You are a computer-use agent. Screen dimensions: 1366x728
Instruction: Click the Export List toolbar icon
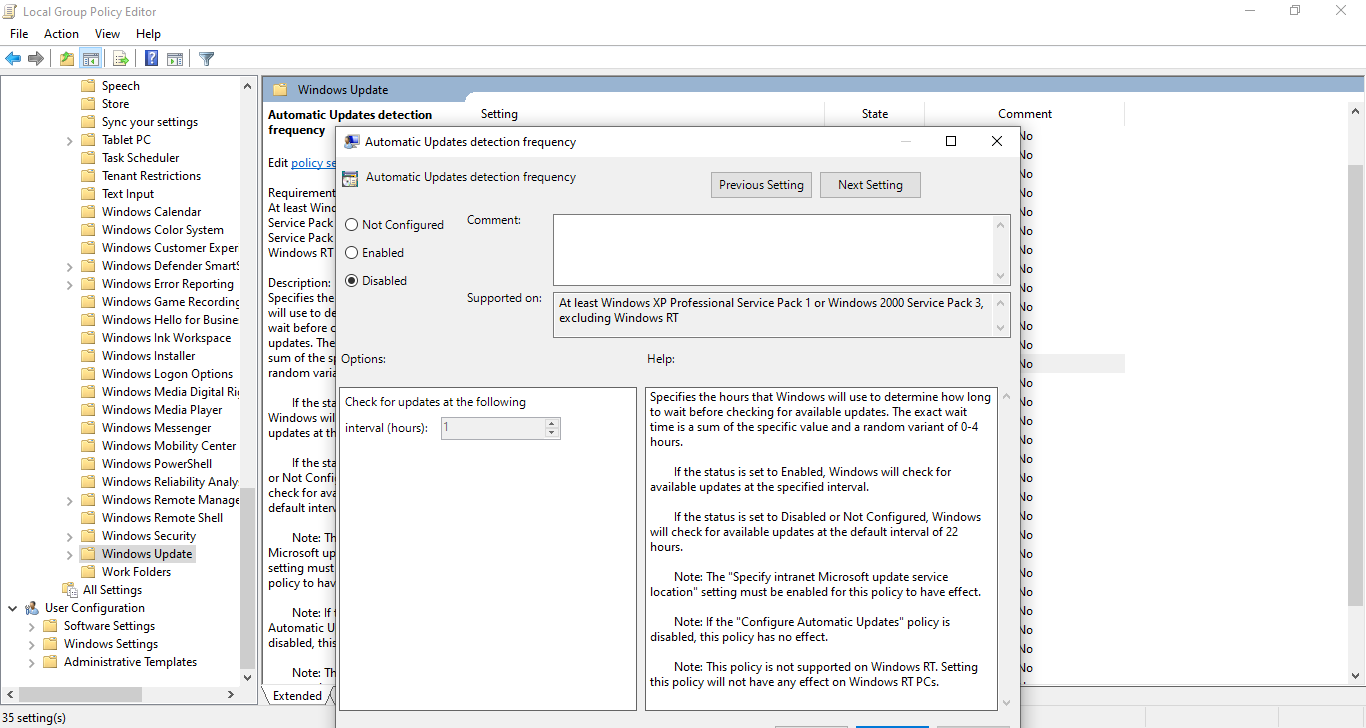click(x=120, y=59)
